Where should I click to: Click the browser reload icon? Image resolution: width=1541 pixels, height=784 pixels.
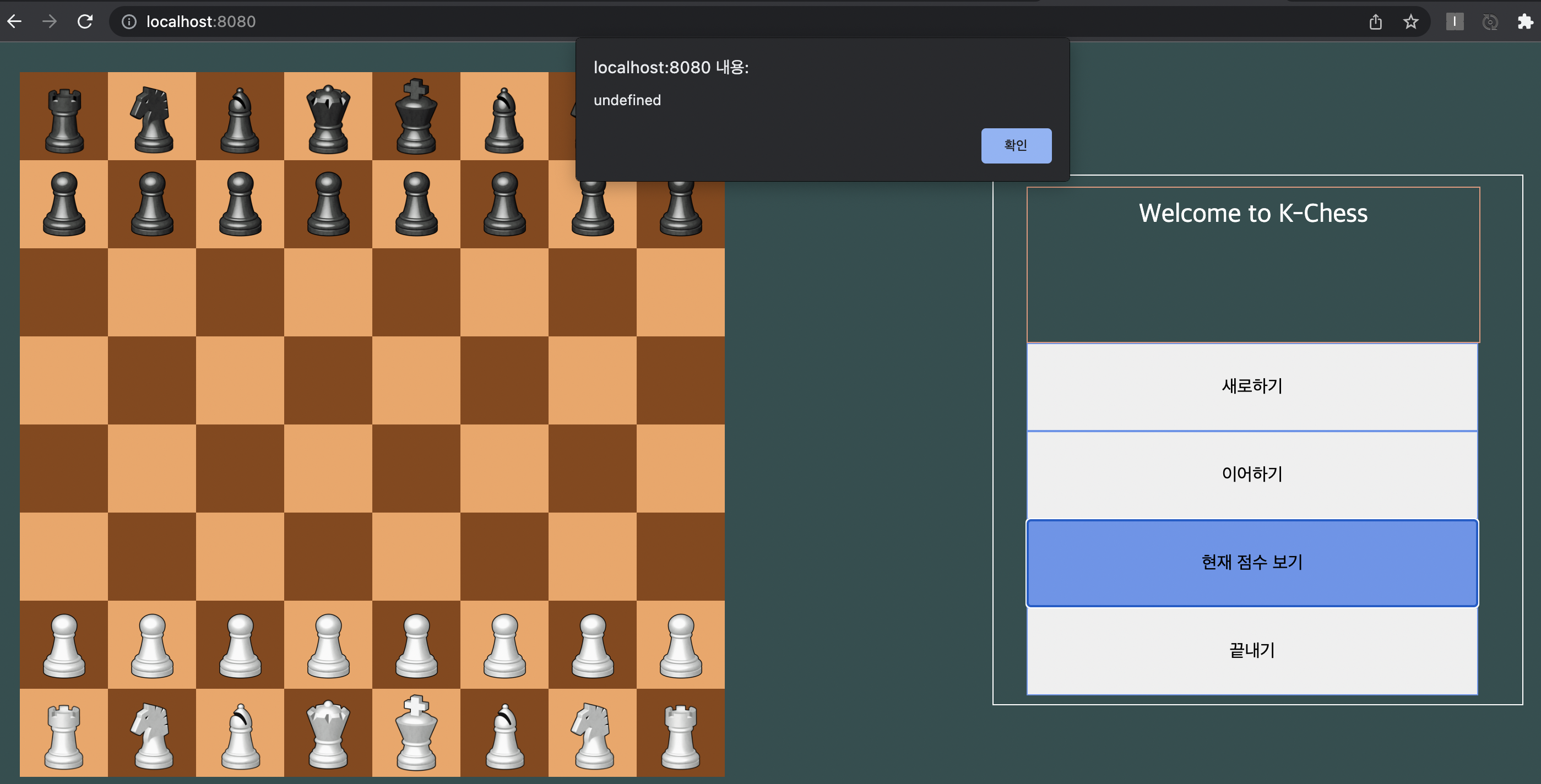coord(85,21)
